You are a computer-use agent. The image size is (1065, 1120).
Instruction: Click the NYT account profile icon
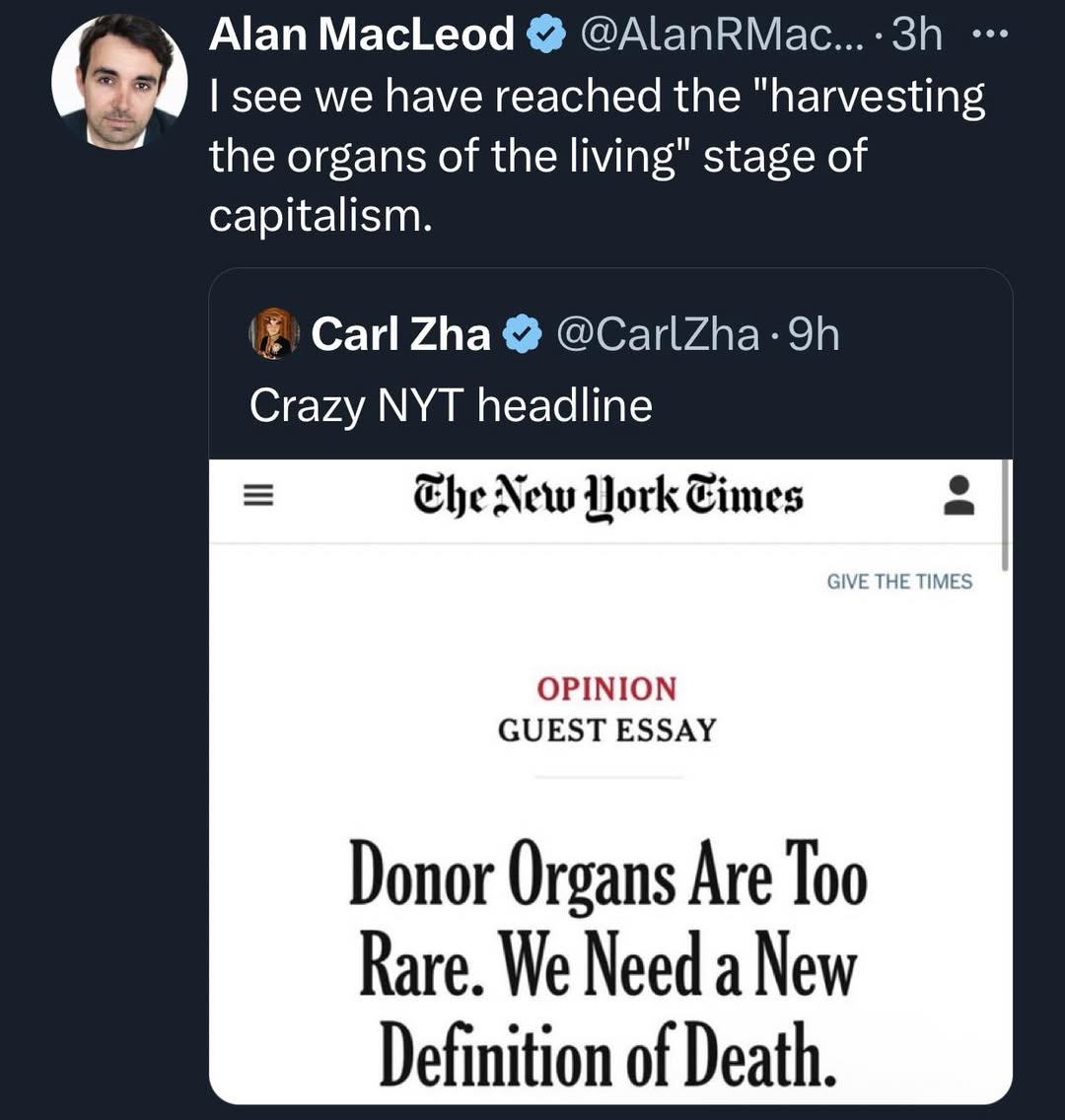coord(958,496)
